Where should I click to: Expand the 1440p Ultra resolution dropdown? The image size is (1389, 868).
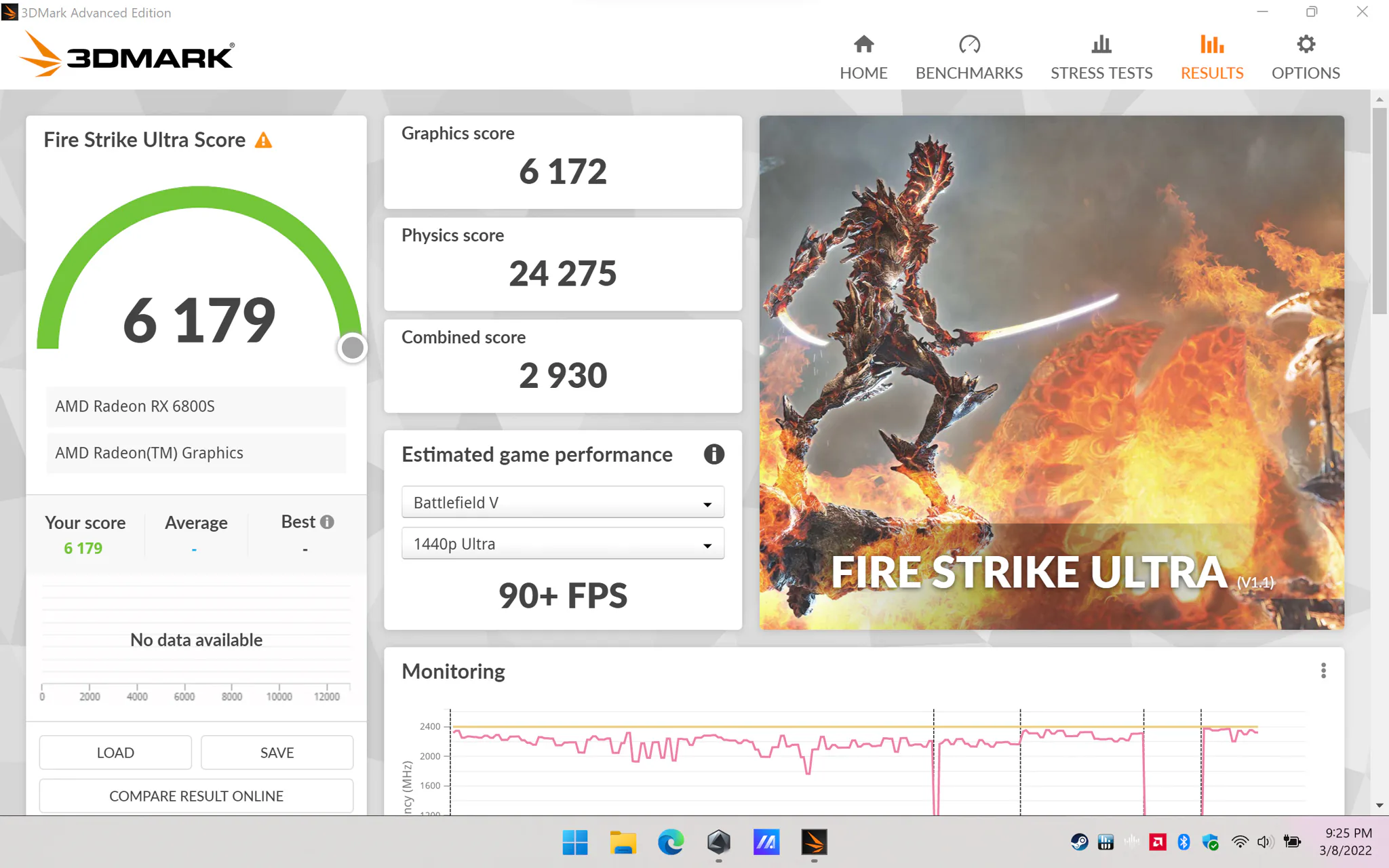click(563, 544)
